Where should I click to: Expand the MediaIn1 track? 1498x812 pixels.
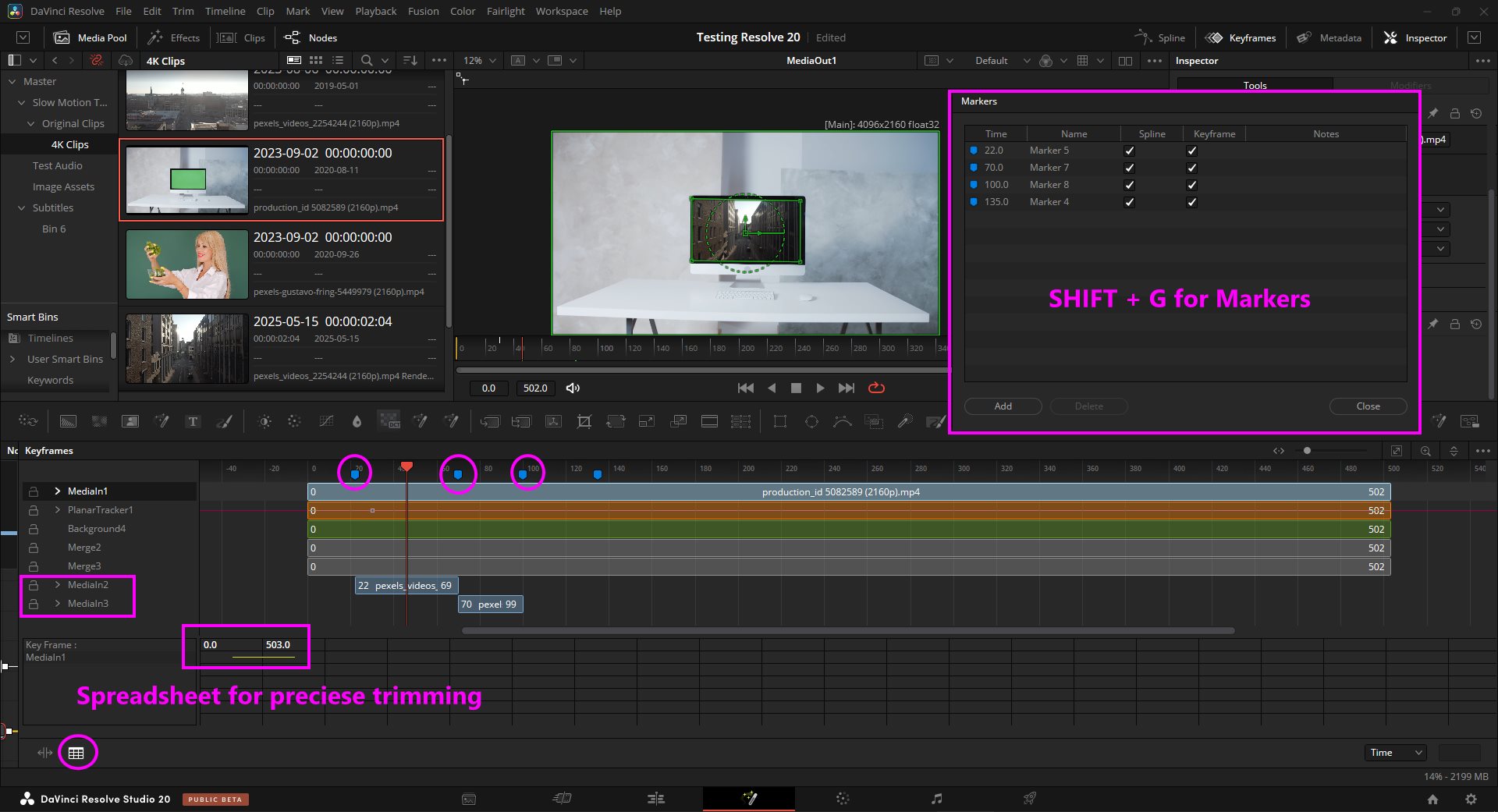click(57, 491)
